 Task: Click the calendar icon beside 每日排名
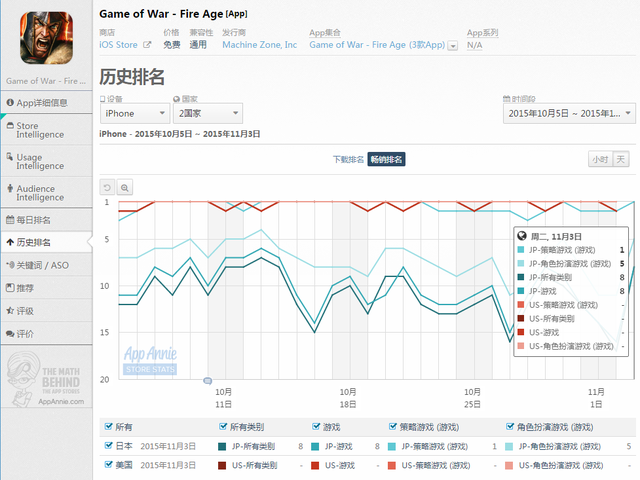coord(10,220)
